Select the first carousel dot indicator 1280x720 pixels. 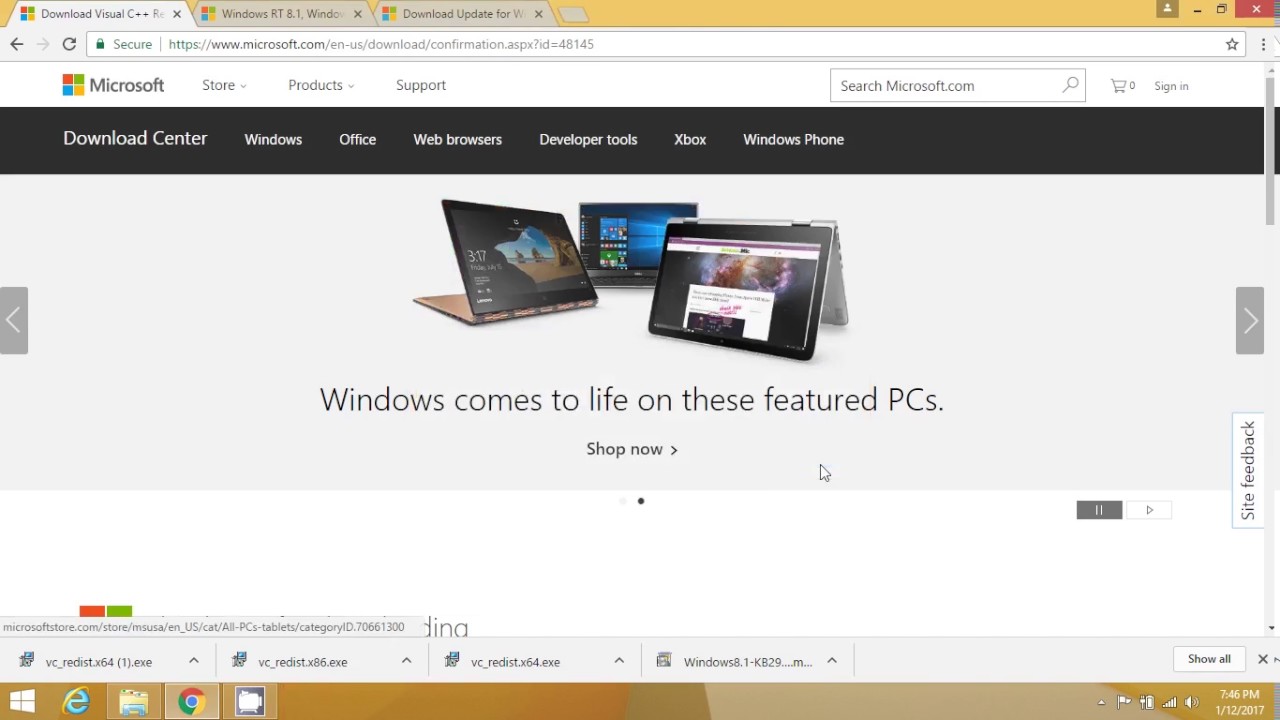[x=623, y=501]
